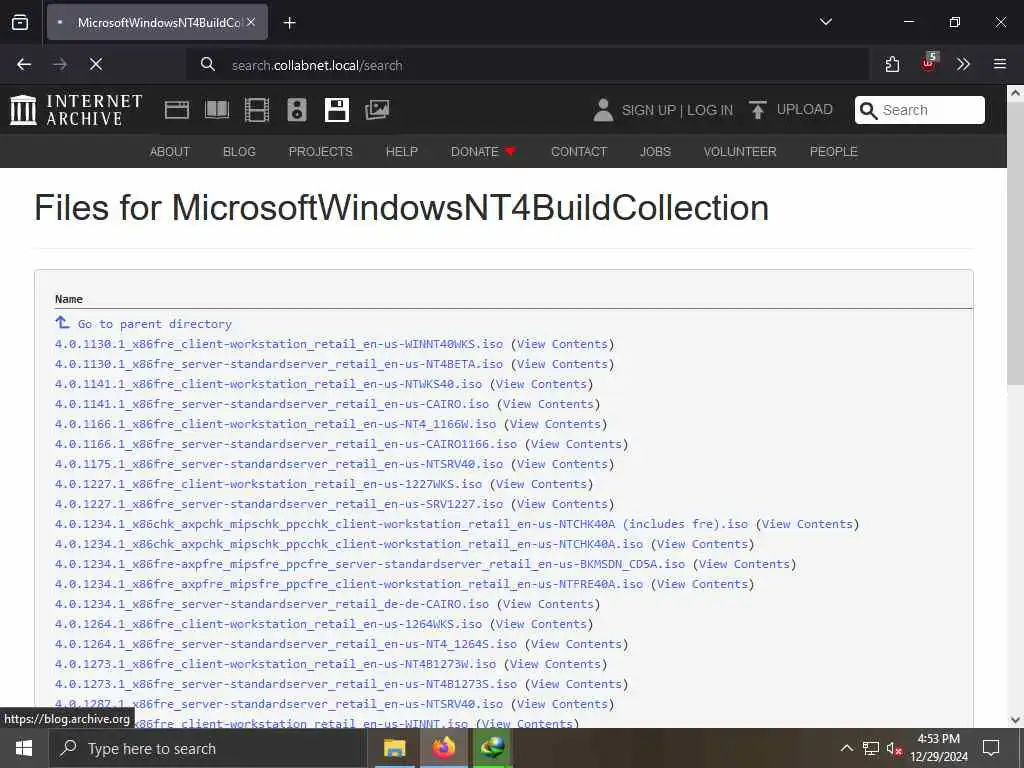Viewport: 1024px width, 768px height.
Task: Click the user avatar icon
Action: (x=603, y=110)
